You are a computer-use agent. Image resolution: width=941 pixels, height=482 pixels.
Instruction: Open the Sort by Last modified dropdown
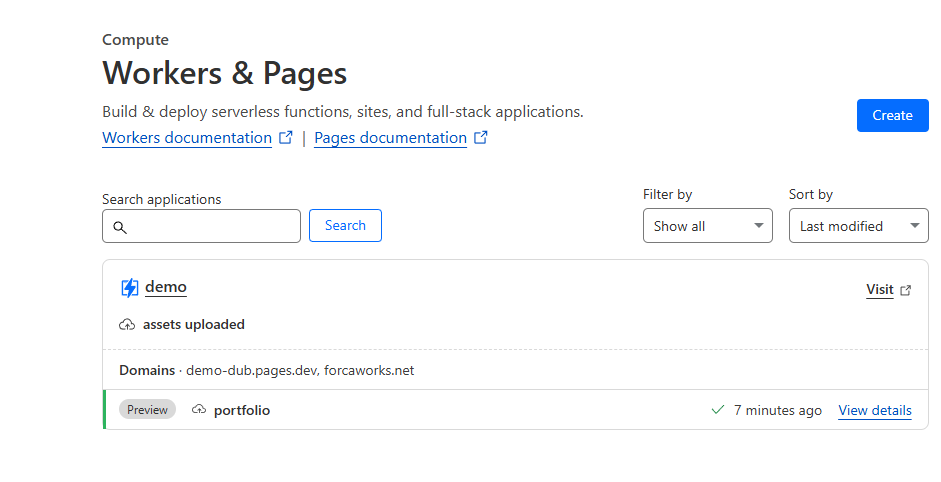pyautogui.click(x=858, y=226)
